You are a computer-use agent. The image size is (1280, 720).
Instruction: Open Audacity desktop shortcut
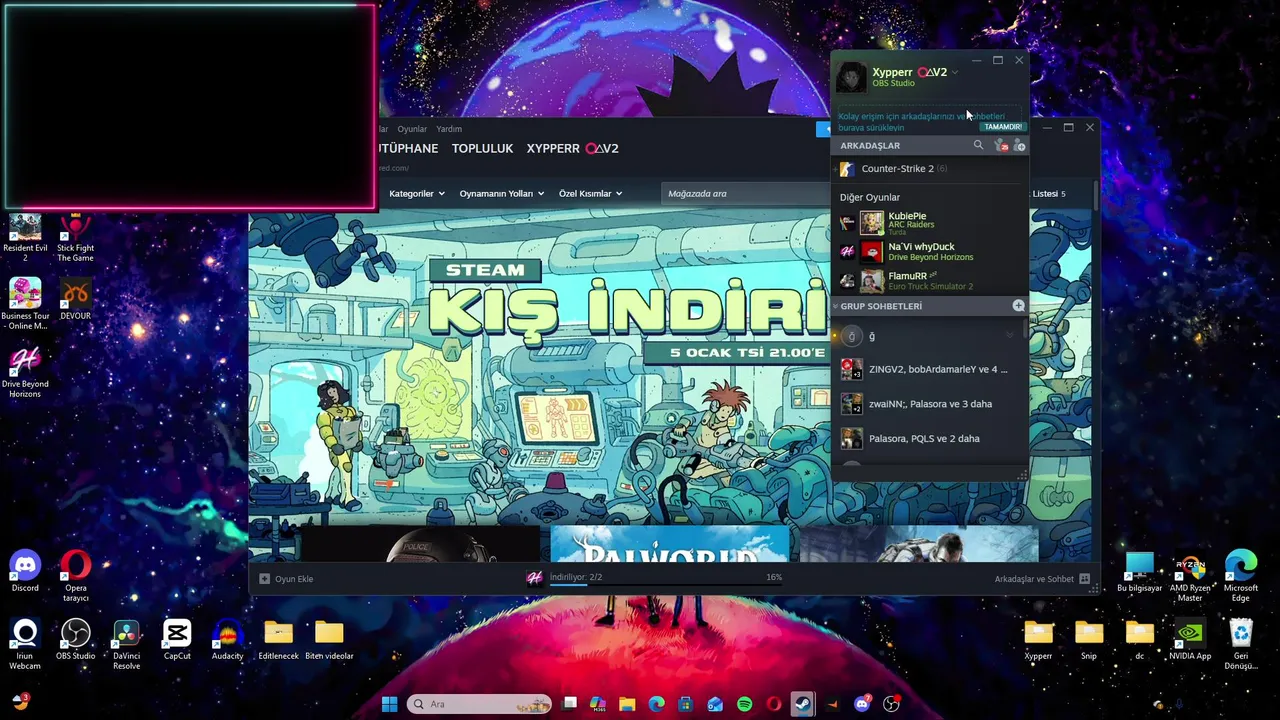click(228, 639)
